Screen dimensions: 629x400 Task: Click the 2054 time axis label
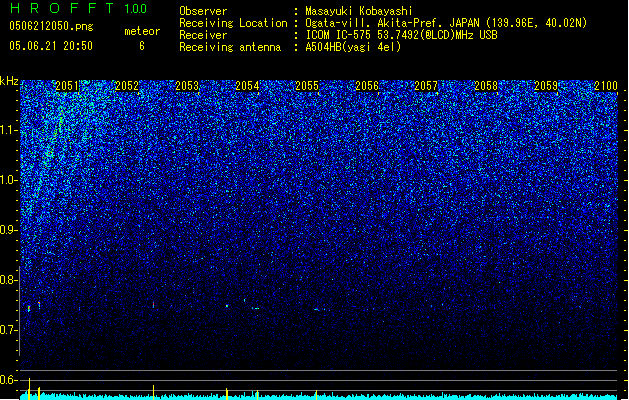coord(247,86)
